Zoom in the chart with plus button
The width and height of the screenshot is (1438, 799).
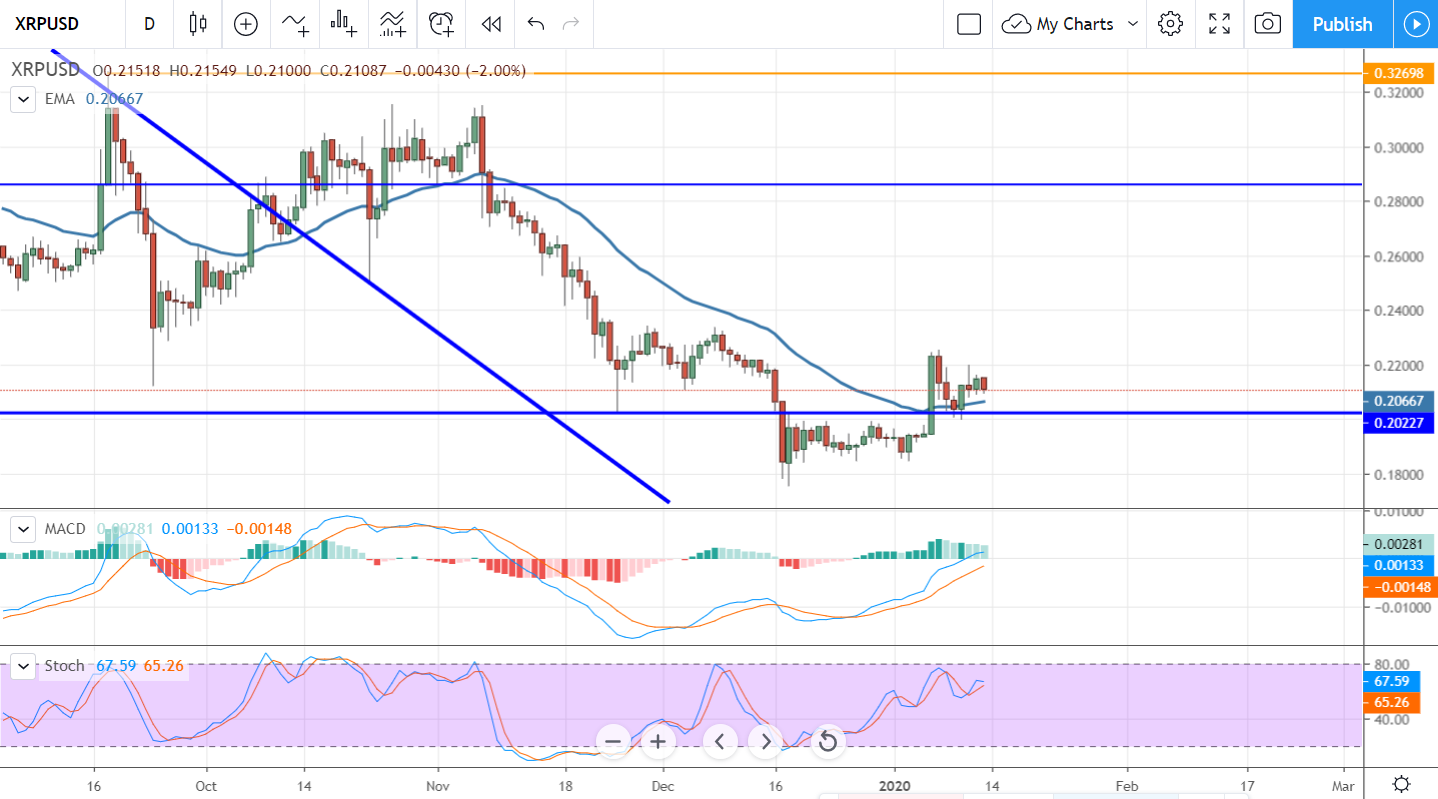tap(658, 742)
